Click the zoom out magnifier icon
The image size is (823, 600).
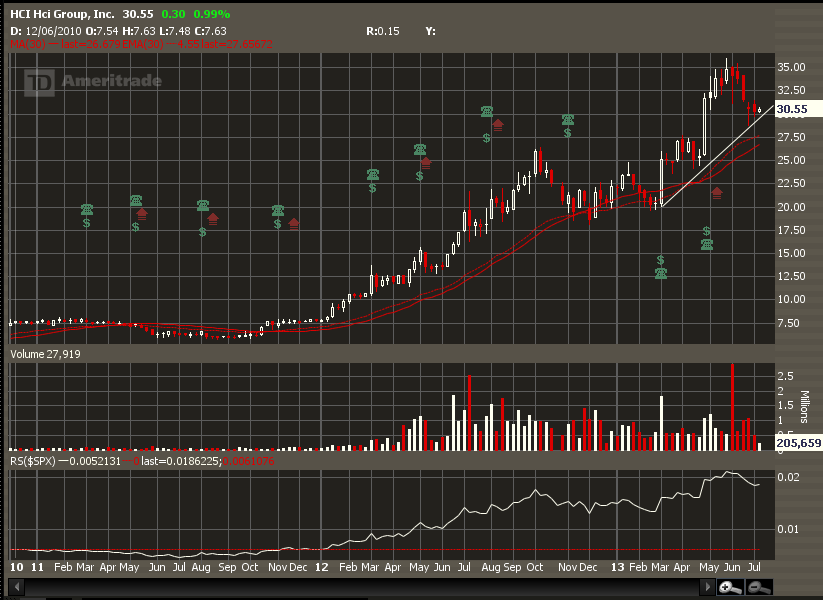pyautogui.click(x=760, y=587)
